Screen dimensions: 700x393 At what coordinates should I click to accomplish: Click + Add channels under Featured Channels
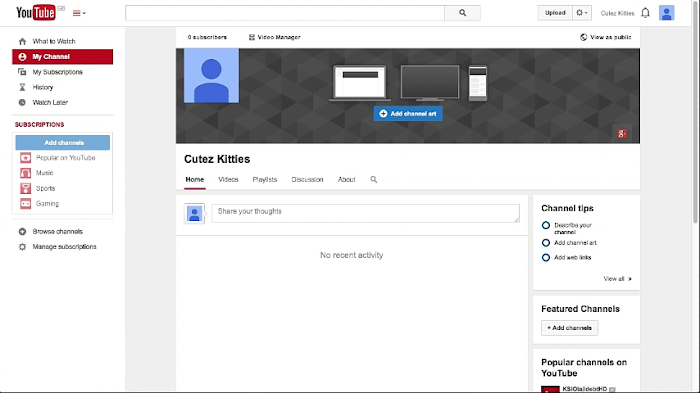click(x=569, y=328)
